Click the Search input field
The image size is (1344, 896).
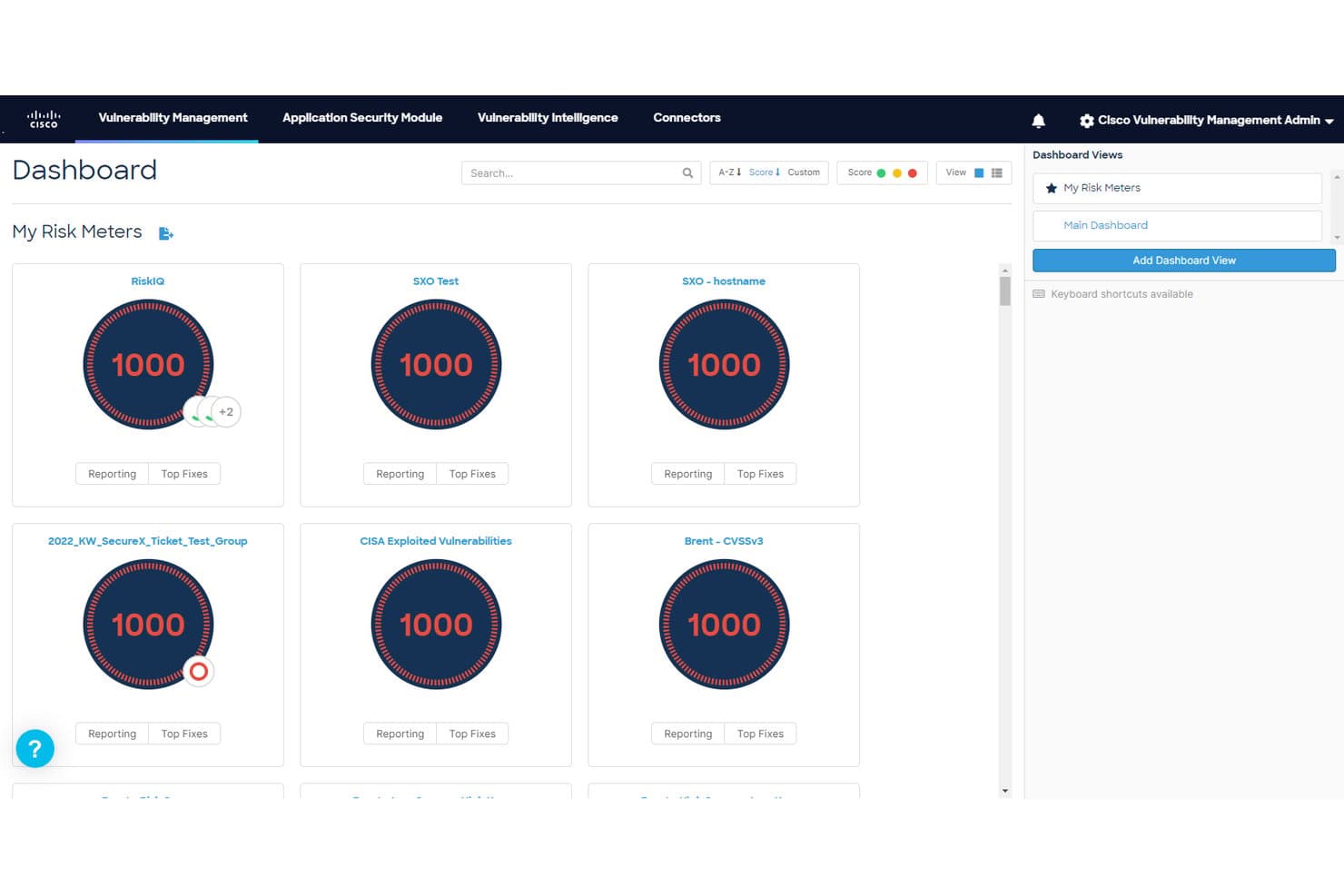coord(581,173)
